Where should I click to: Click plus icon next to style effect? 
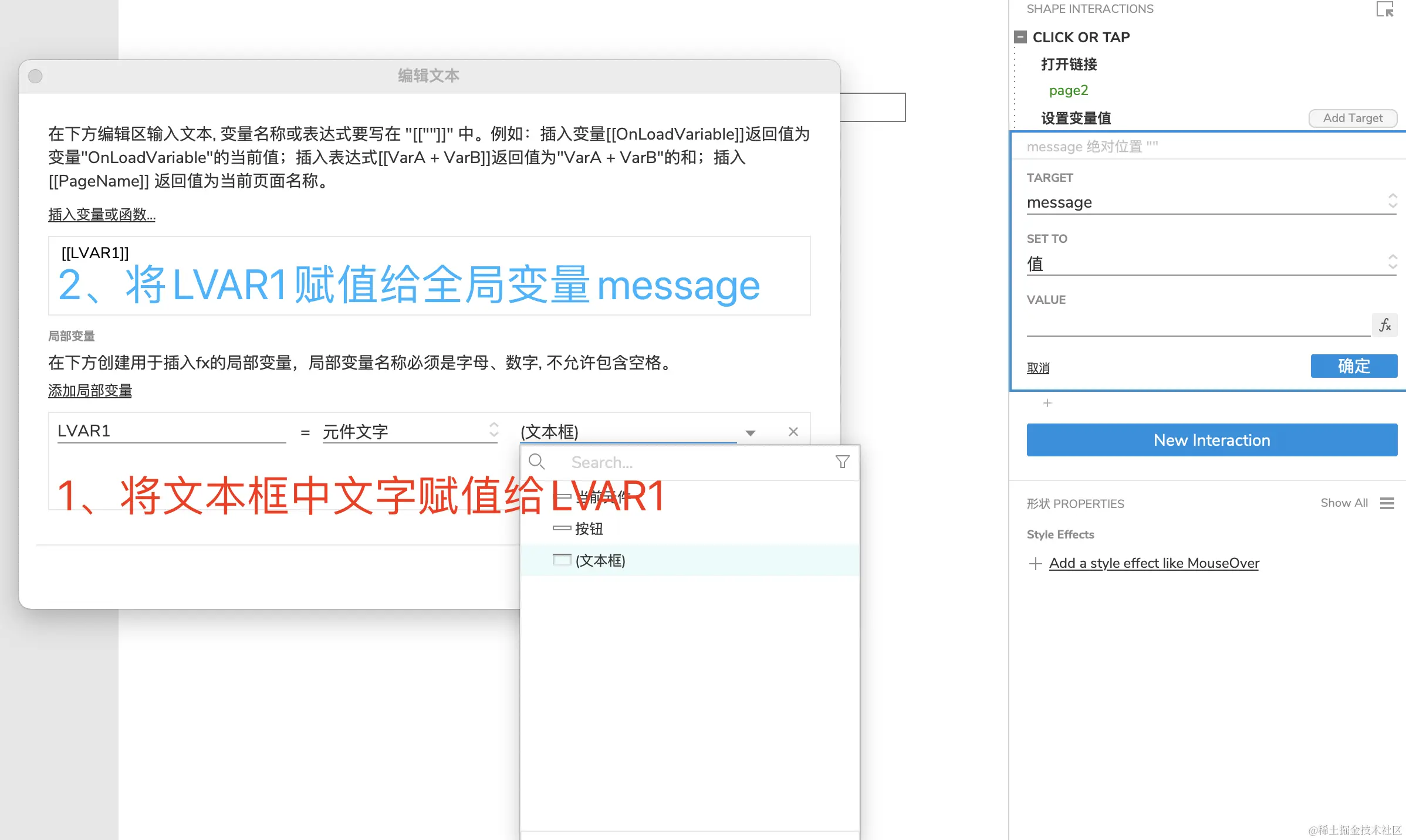click(1036, 564)
